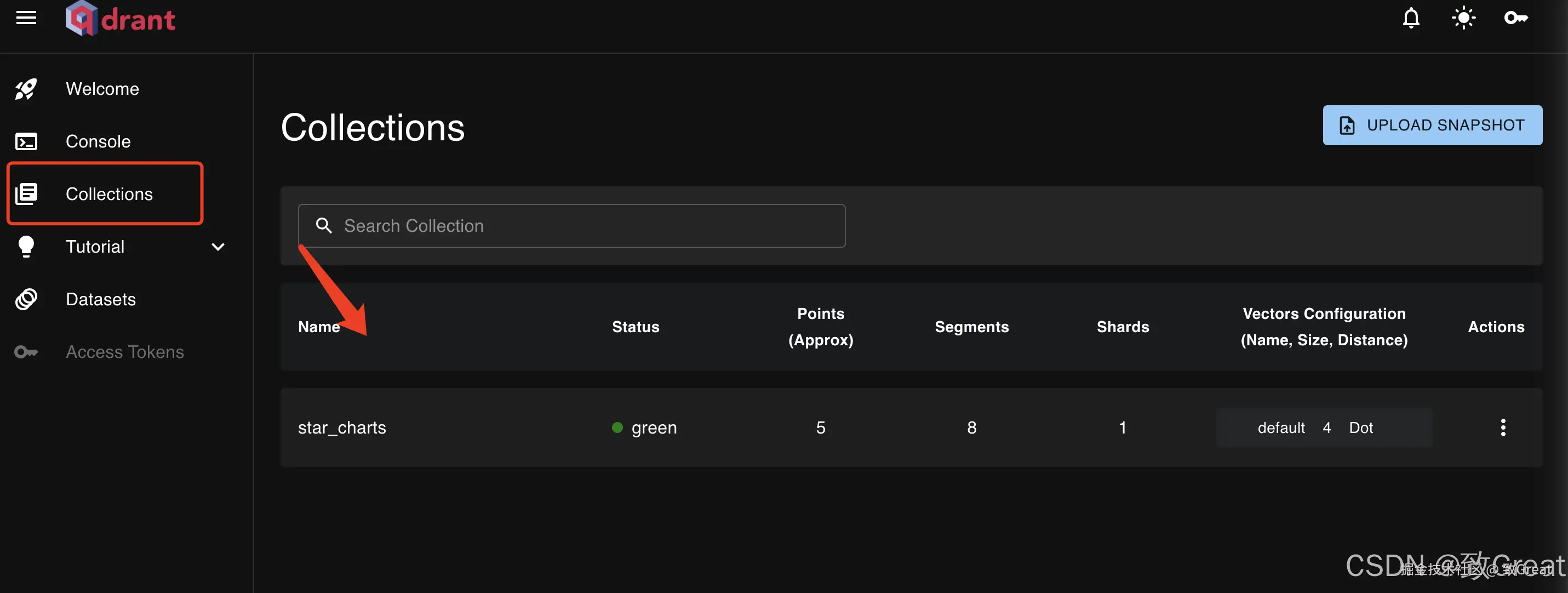
Task: Click the API key icon in header
Action: coord(1515,18)
